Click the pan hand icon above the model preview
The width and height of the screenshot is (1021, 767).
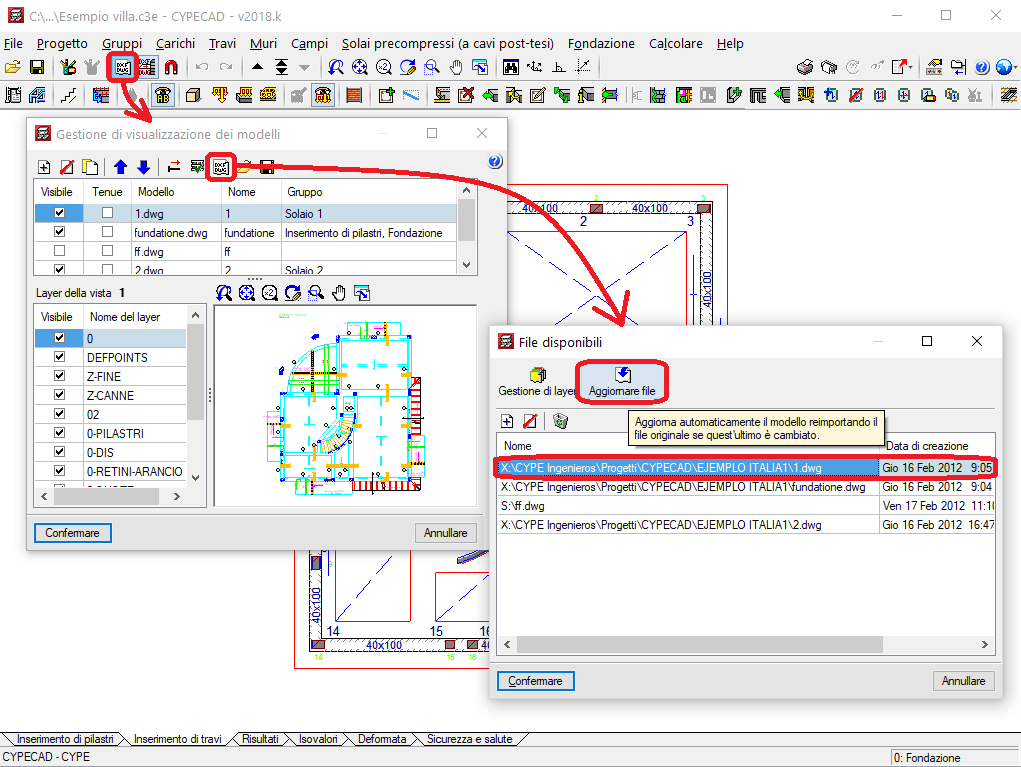[339, 293]
